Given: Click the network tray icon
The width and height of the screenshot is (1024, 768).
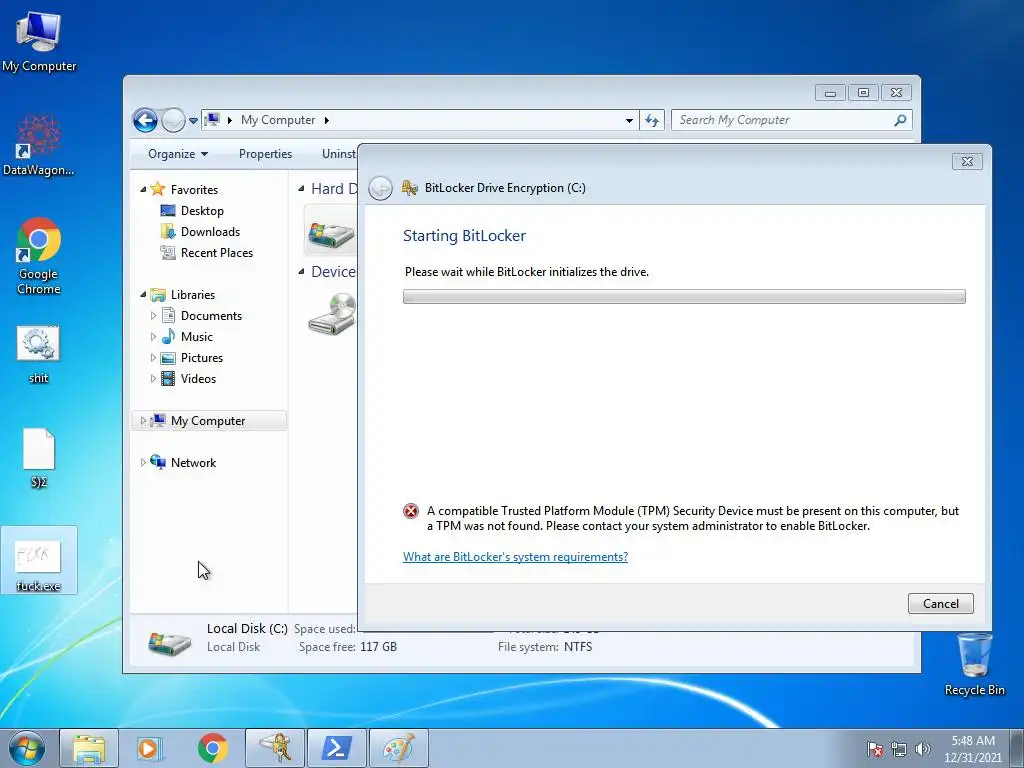Looking at the screenshot, I should tap(899, 749).
